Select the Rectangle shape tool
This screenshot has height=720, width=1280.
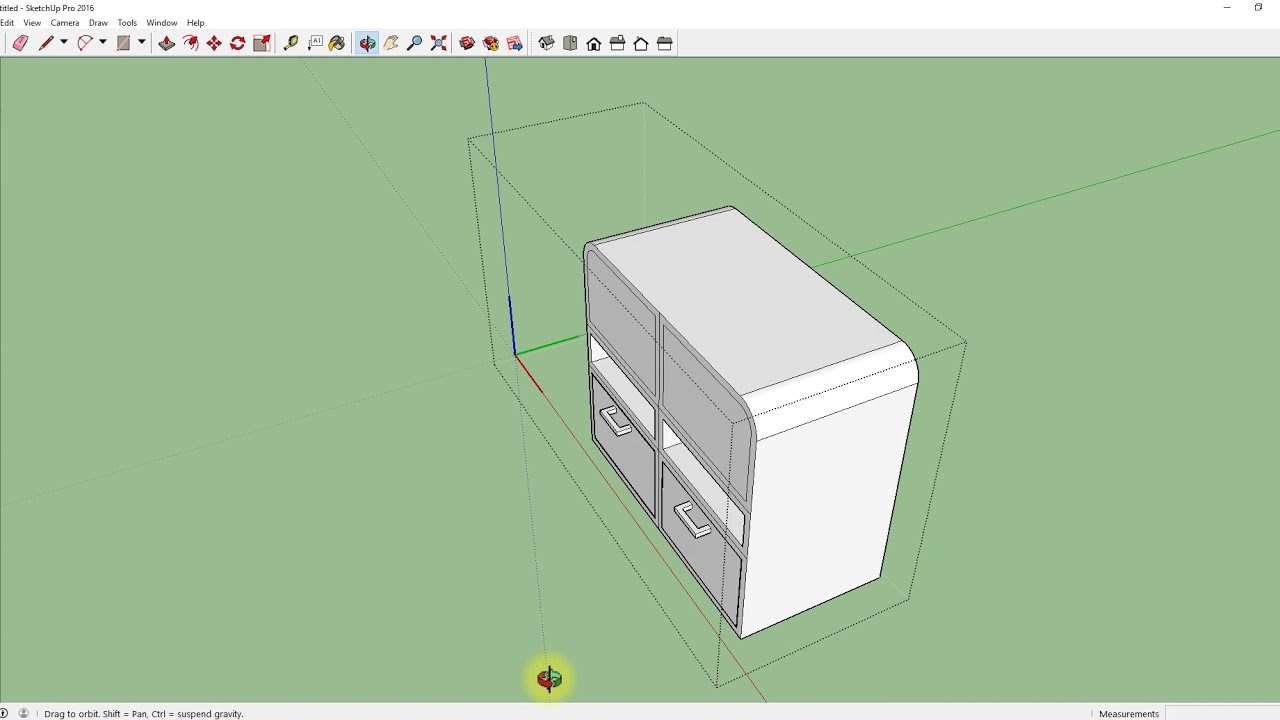click(x=123, y=43)
